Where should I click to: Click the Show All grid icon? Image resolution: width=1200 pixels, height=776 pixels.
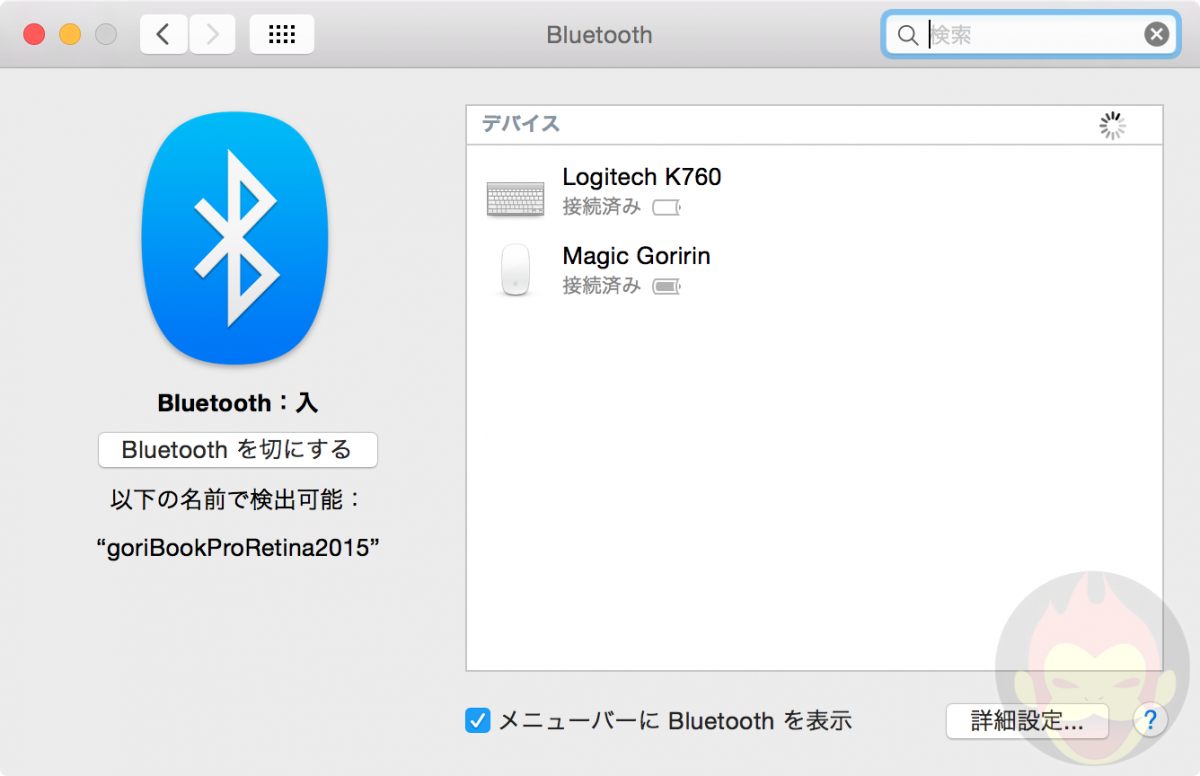(281, 33)
